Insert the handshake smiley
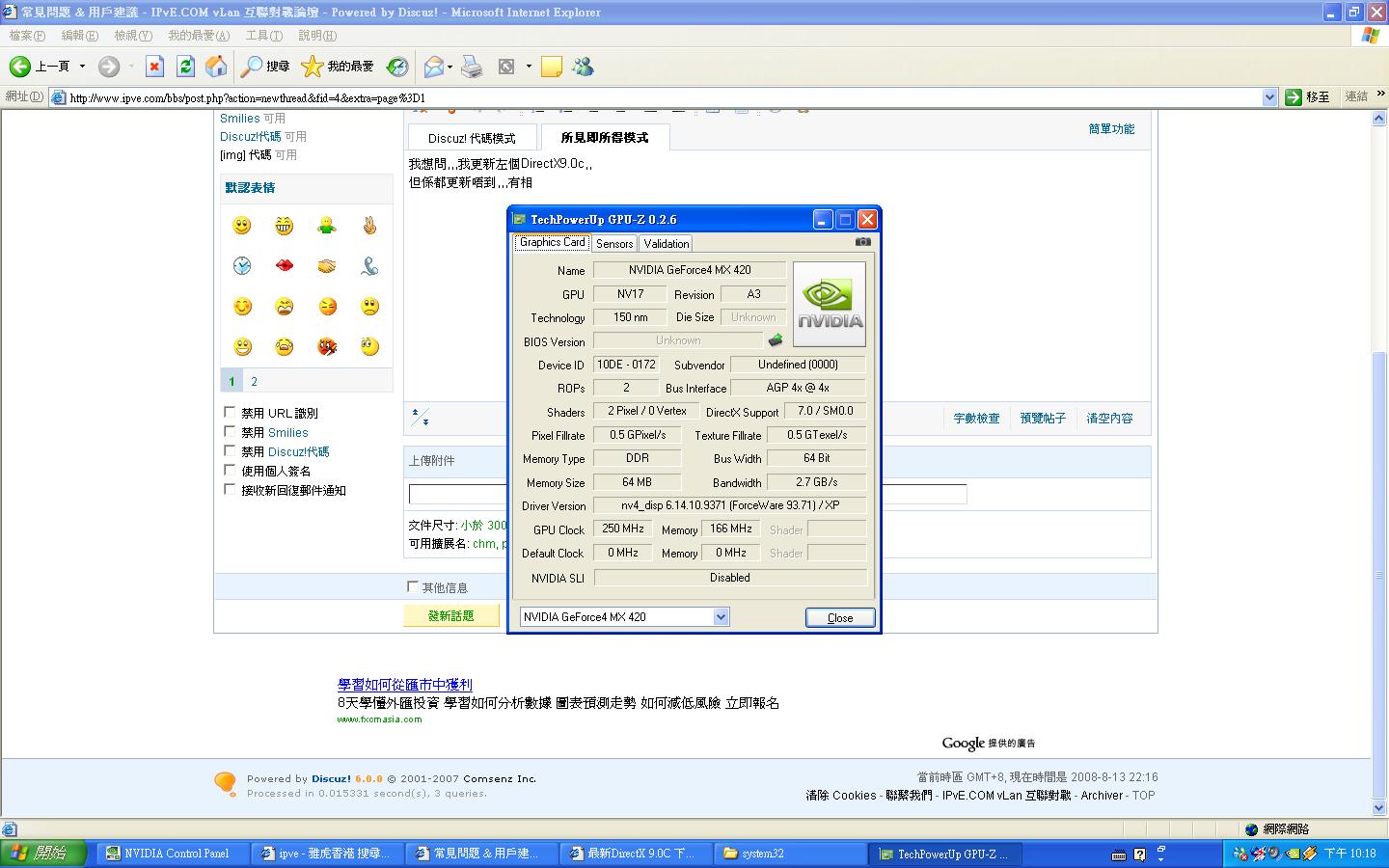 327,265
